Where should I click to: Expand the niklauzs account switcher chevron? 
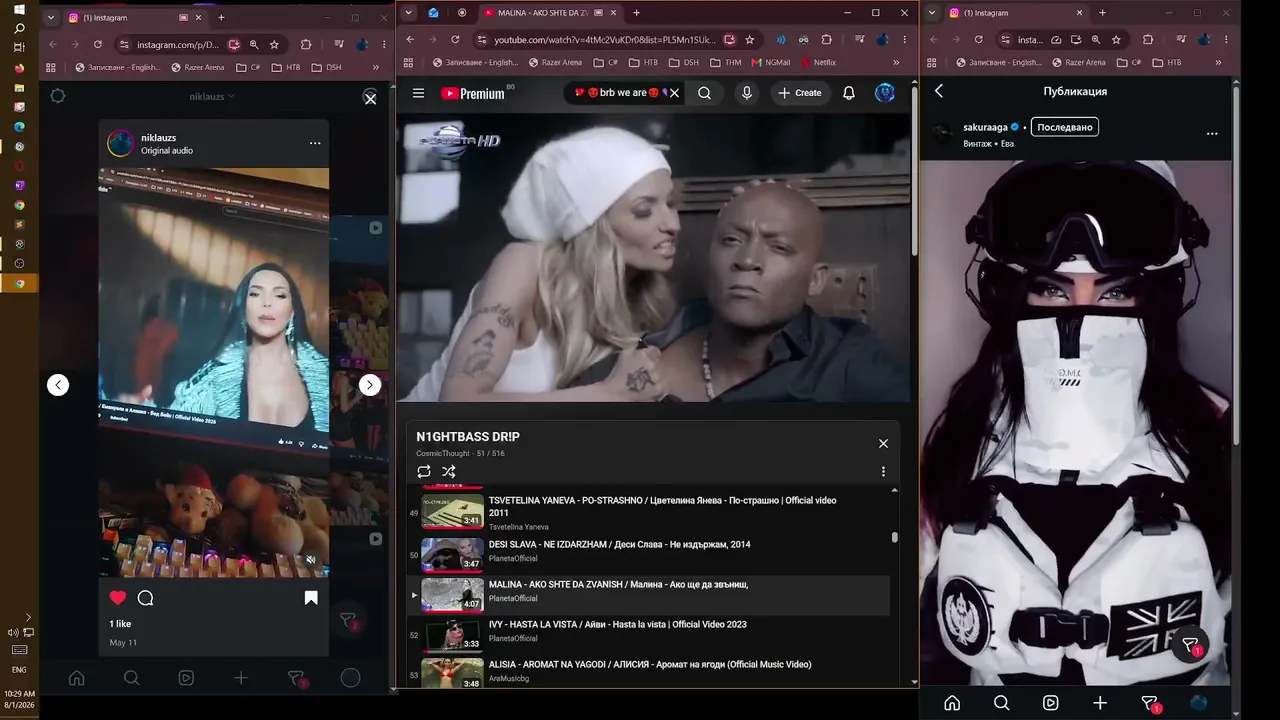click(x=231, y=97)
